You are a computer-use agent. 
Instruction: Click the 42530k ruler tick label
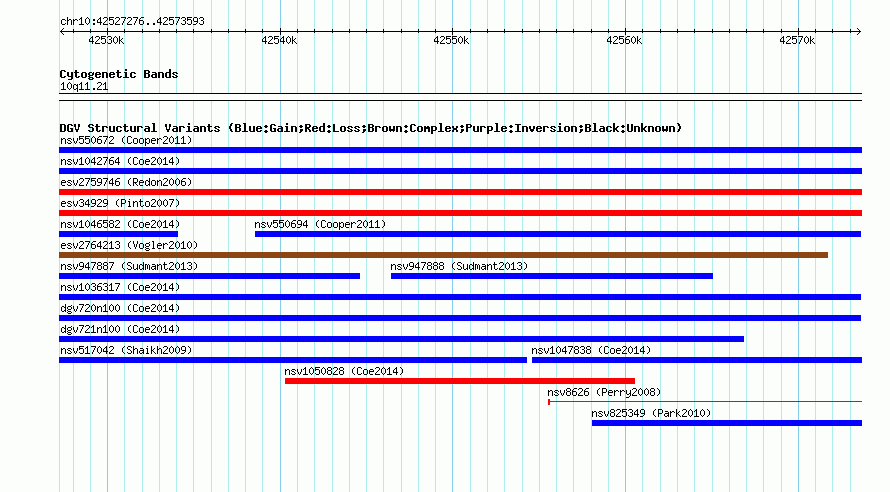coord(106,40)
